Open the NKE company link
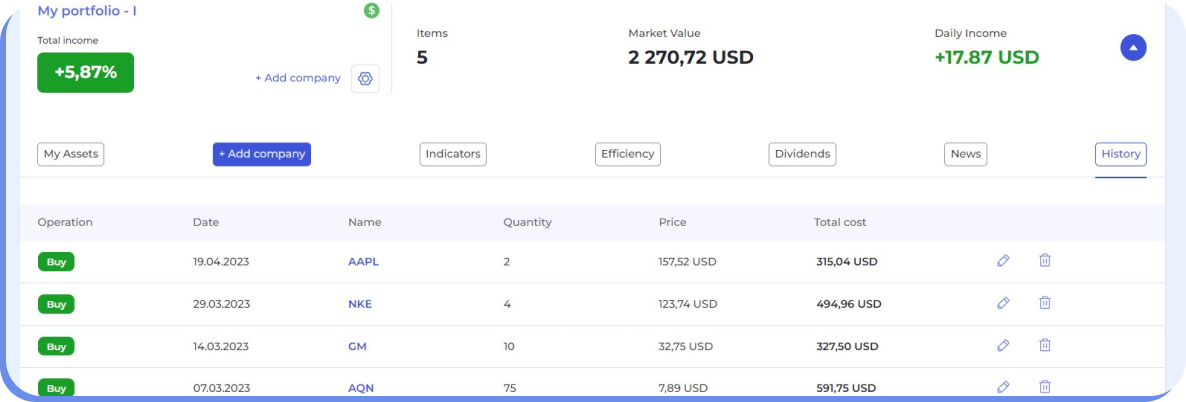The height and width of the screenshot is (402, 1186). coord(360,304)
